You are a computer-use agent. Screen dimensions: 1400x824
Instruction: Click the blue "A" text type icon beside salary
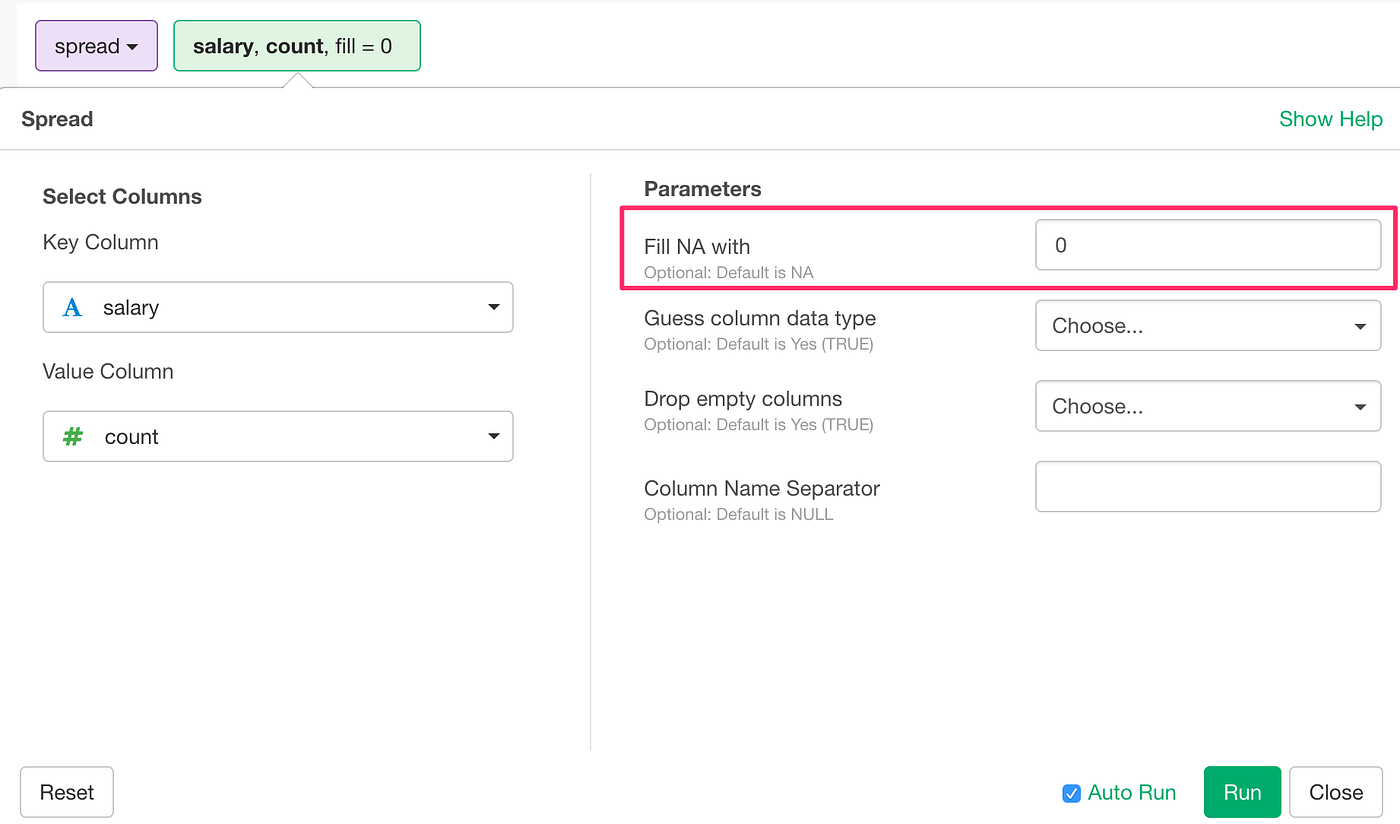point(70,307)
